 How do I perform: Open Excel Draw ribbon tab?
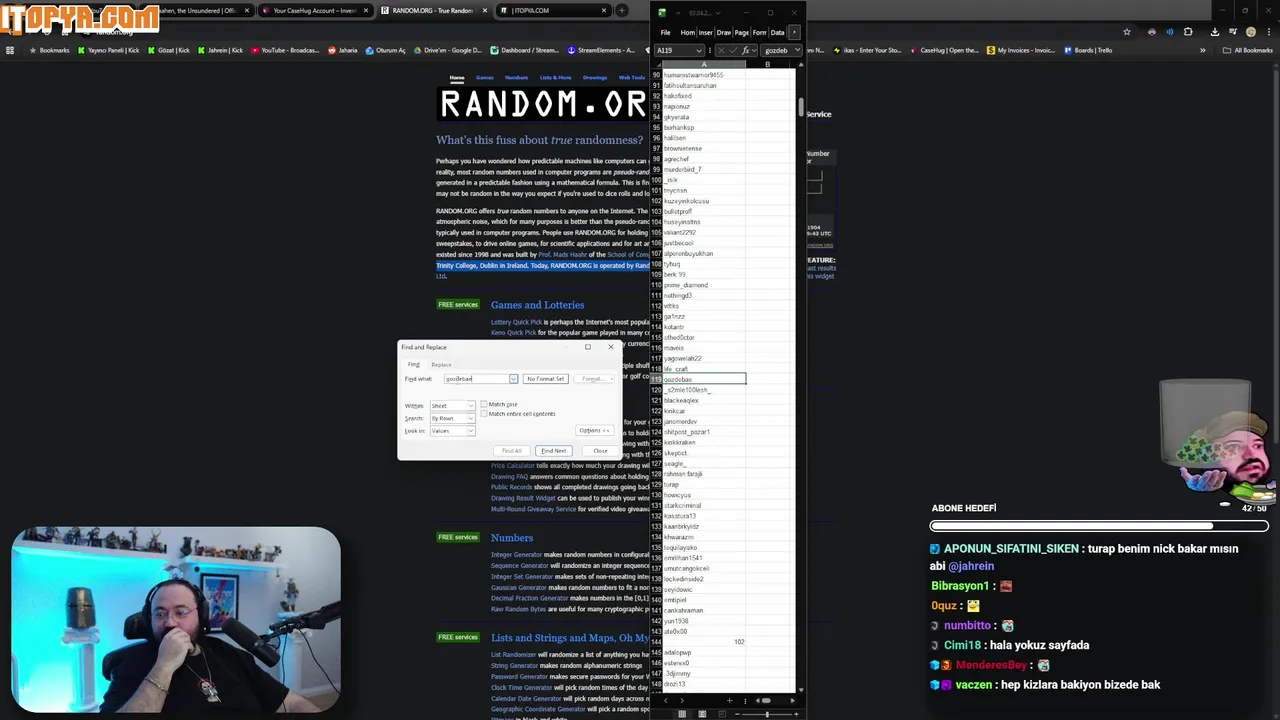coord(723,32)
